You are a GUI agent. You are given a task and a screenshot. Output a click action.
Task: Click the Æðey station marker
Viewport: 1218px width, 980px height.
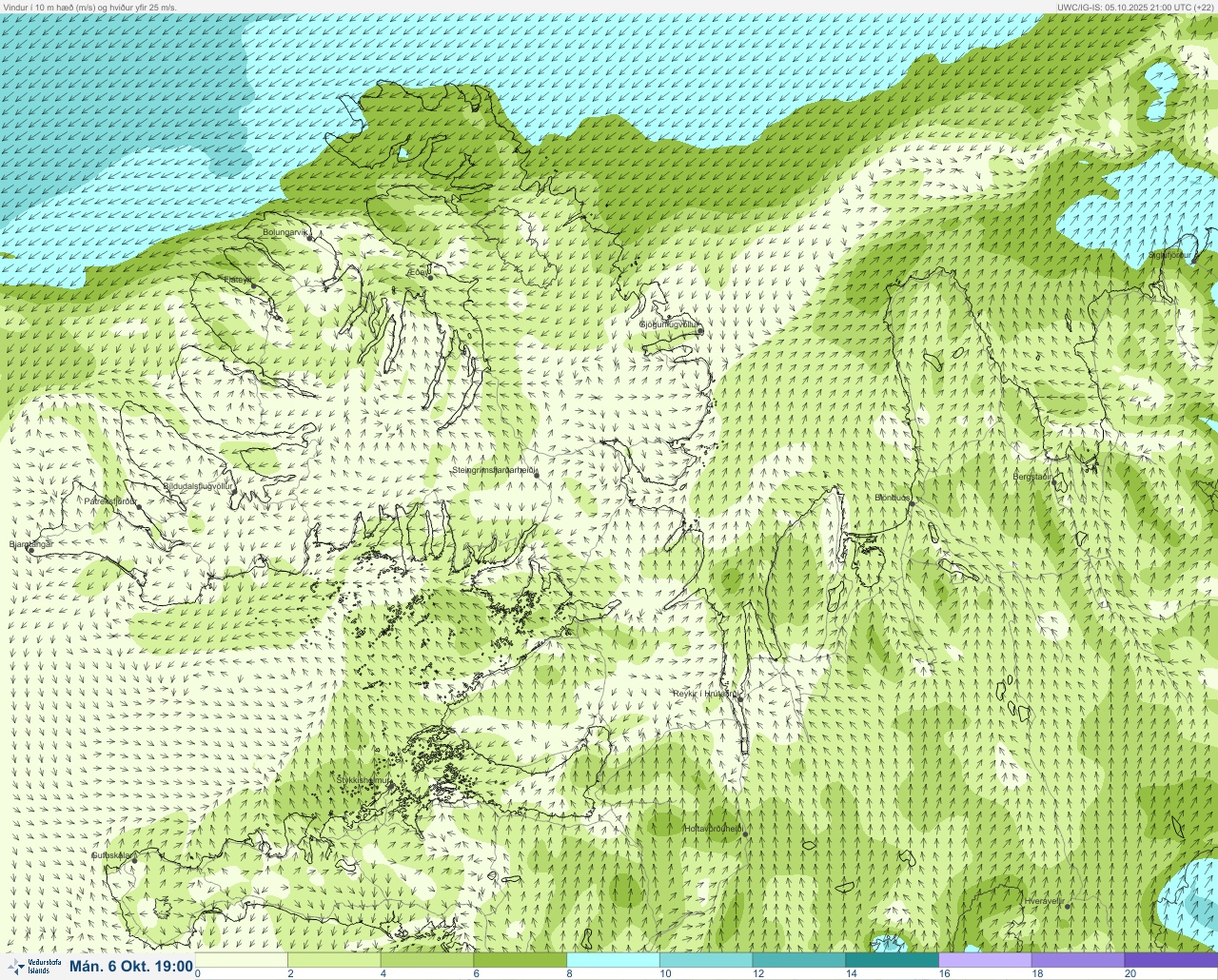[x=430, y=277]
